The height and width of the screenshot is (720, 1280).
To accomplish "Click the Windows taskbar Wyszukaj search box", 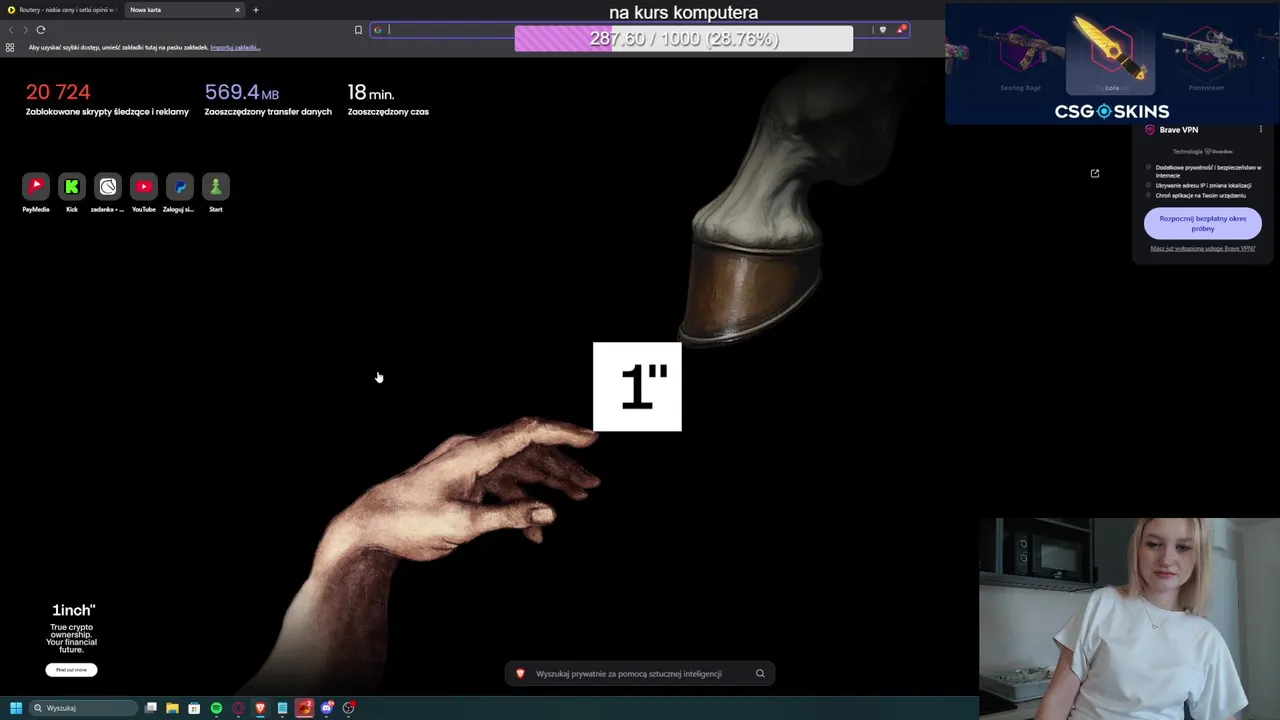I will click(x=83, y=708).
